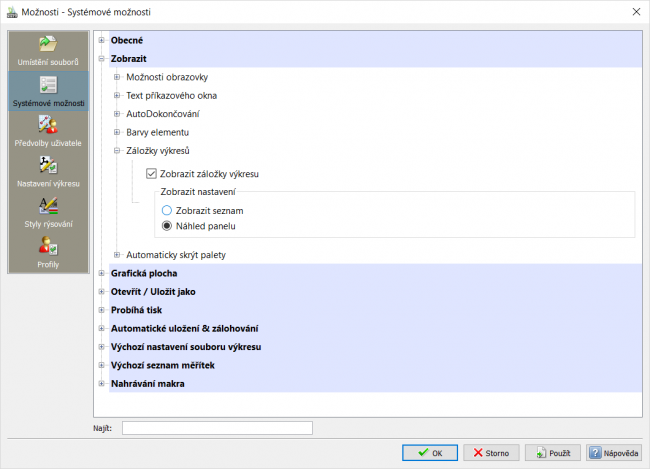The height and width of the screenshot is (469, 650).
Task: Click the Výchozí seznam měřítek heading
Action: click(163, 365)
